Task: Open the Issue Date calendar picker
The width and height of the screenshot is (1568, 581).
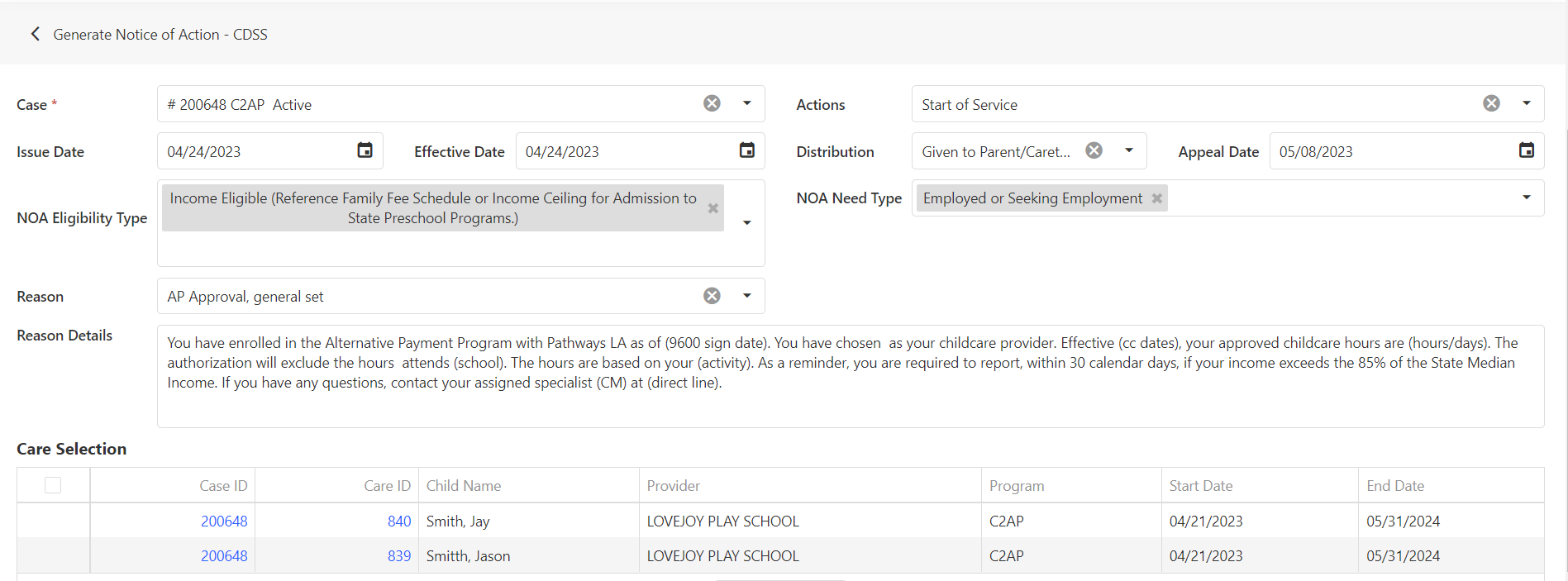Action: point(365,150)
